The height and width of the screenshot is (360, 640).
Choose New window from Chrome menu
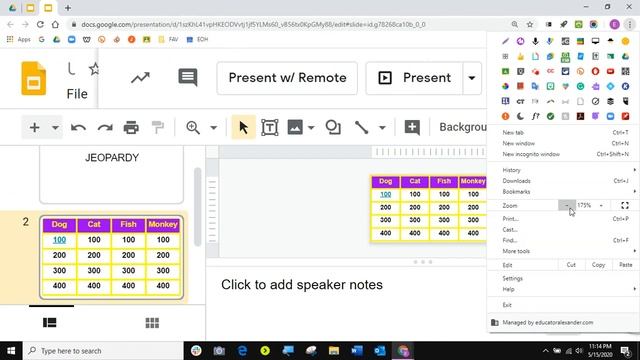(x=563, y=143)
